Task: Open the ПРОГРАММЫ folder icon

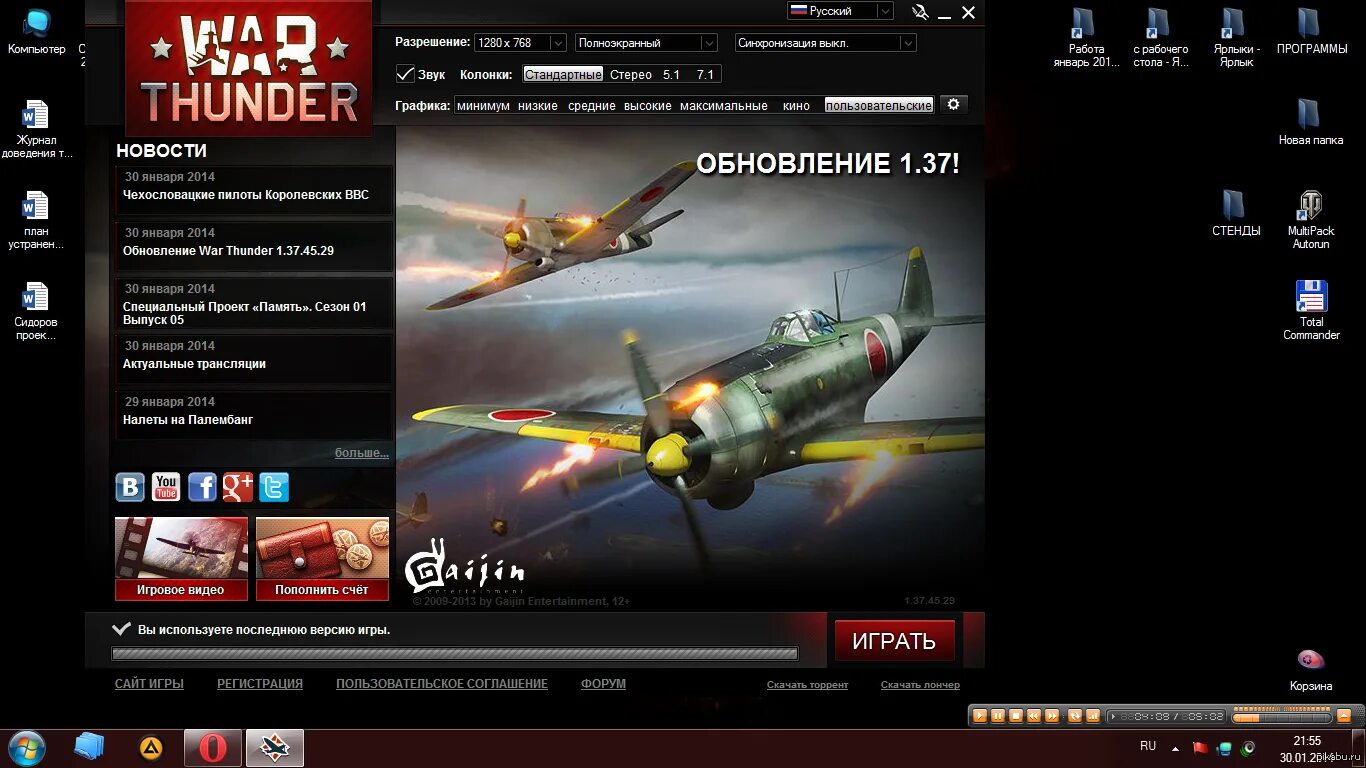Action: coord(1311,31)
